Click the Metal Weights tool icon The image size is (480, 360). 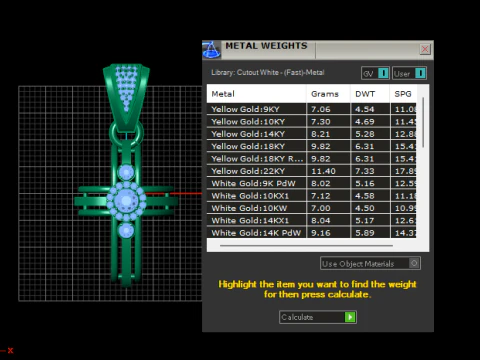pyautogui.click(x=211, y=50)
